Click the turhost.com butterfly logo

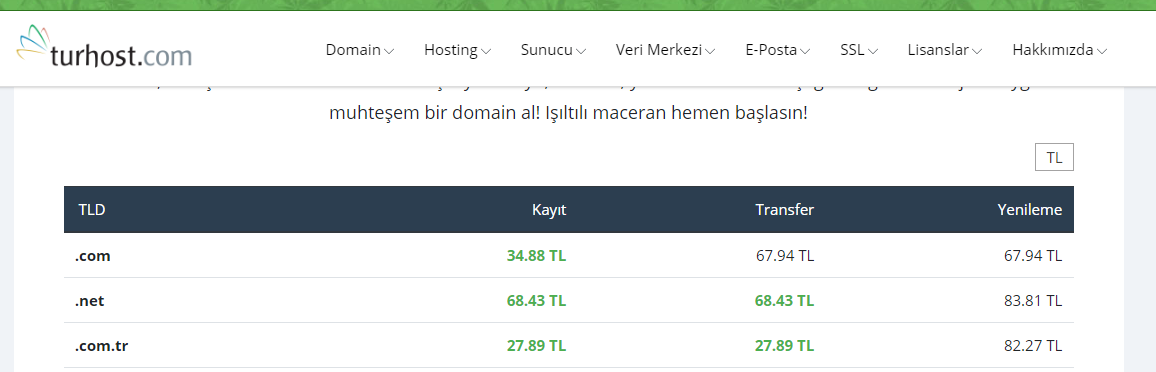point(104,47)
